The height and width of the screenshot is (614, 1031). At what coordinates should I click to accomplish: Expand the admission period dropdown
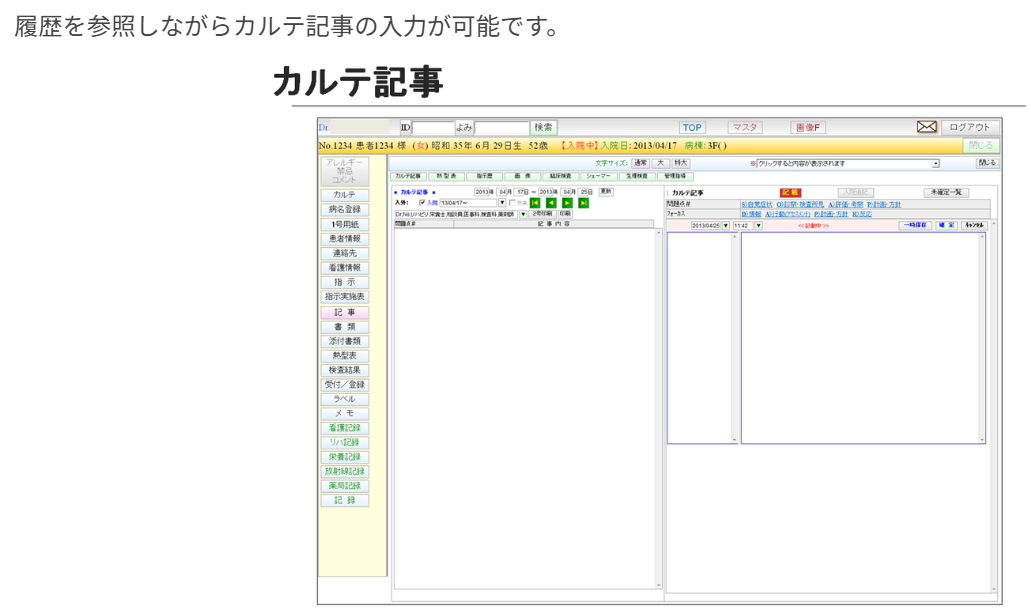click(x=502, y=203)
